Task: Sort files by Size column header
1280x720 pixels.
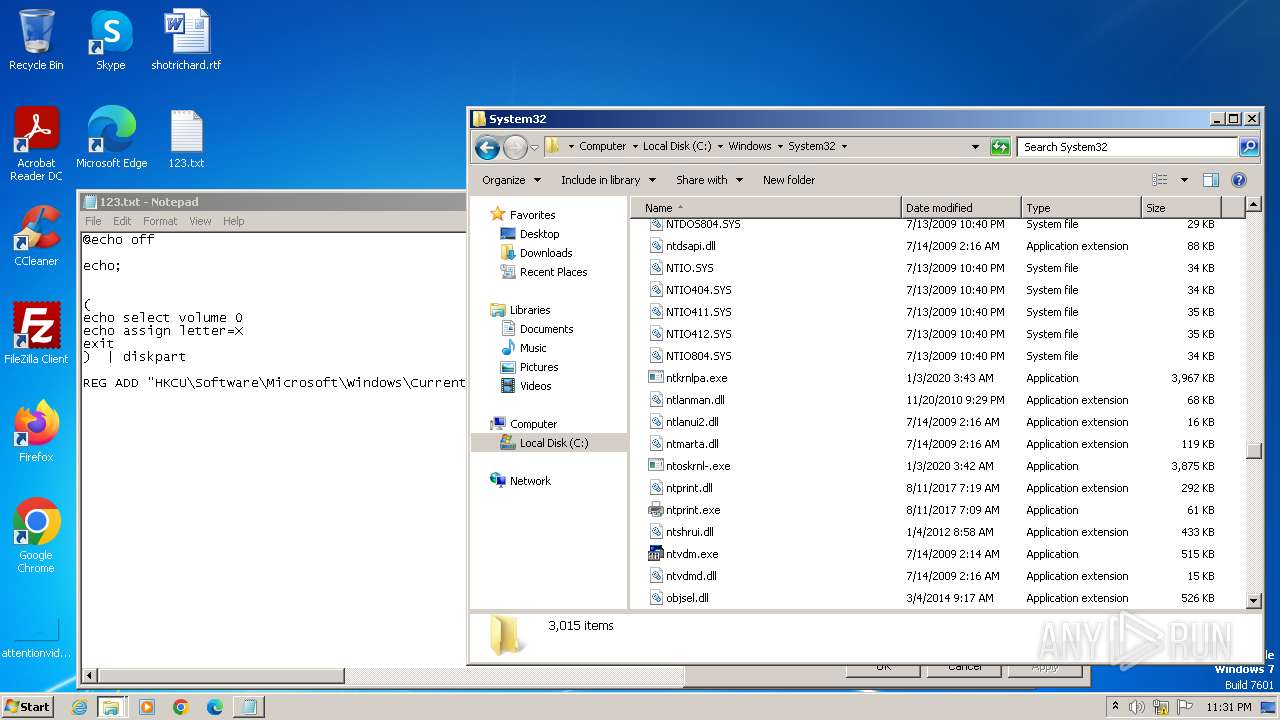Action: 1181,208
